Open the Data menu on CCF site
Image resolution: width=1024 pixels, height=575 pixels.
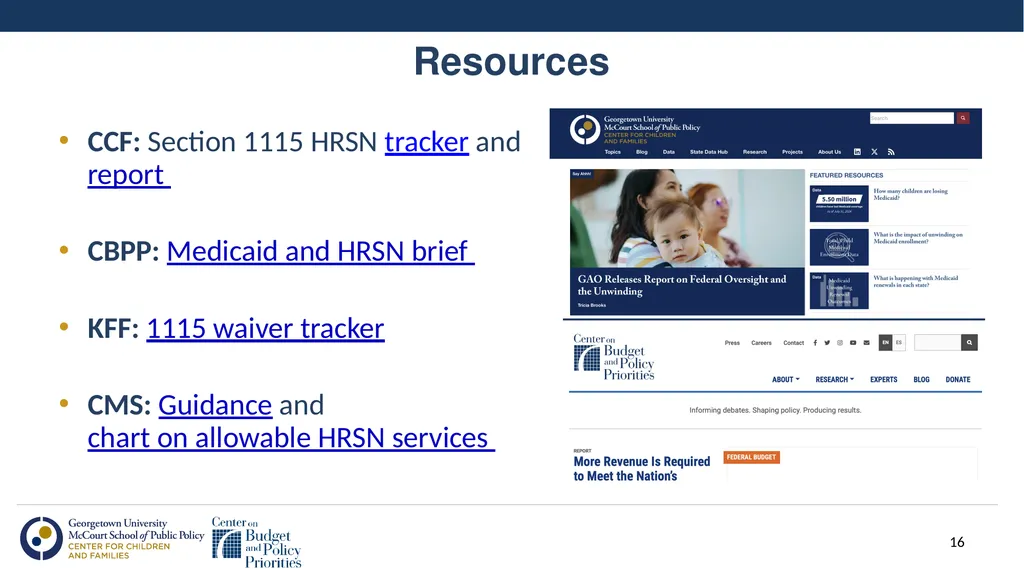669,152
